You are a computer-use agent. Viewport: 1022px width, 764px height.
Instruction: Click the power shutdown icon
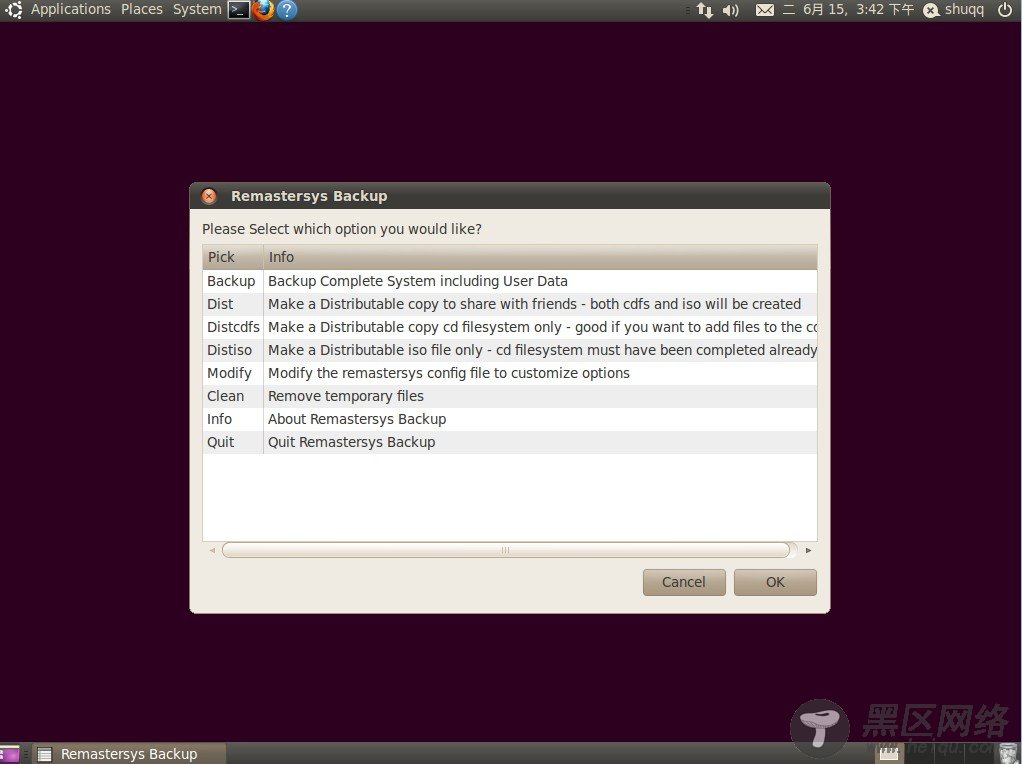pos(1005,9)
